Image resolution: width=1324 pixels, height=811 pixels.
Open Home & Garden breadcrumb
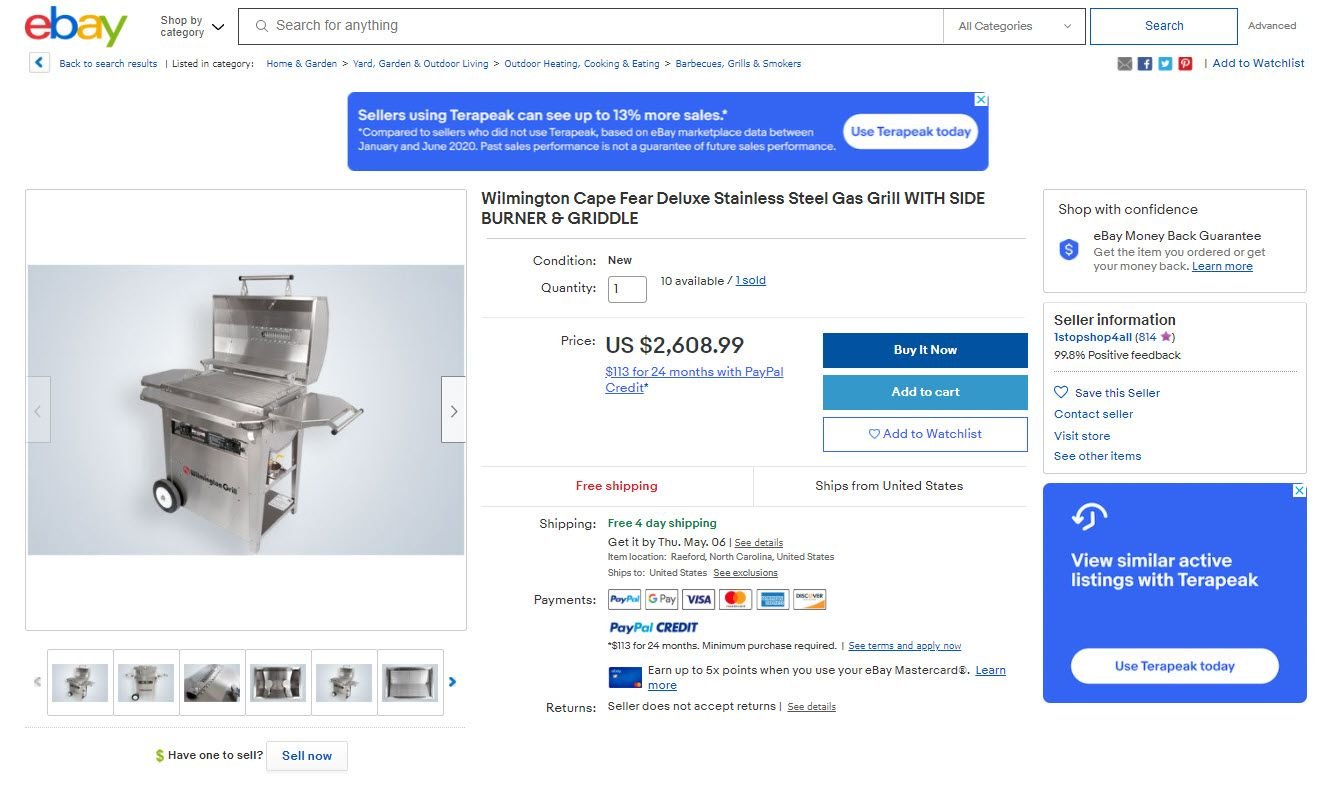click(301, 64)
